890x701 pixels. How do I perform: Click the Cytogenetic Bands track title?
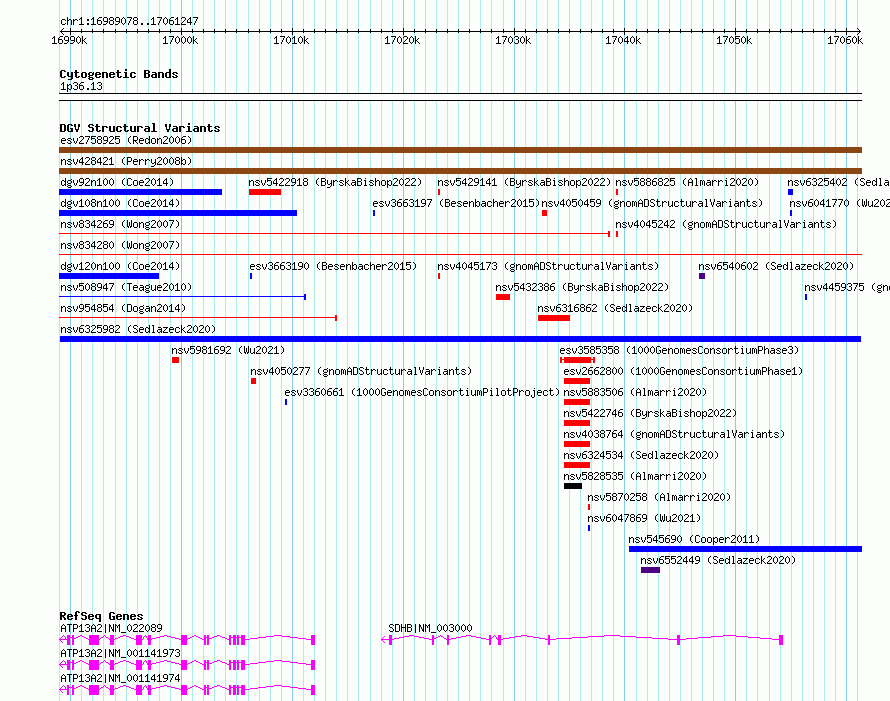click(119, 74)
